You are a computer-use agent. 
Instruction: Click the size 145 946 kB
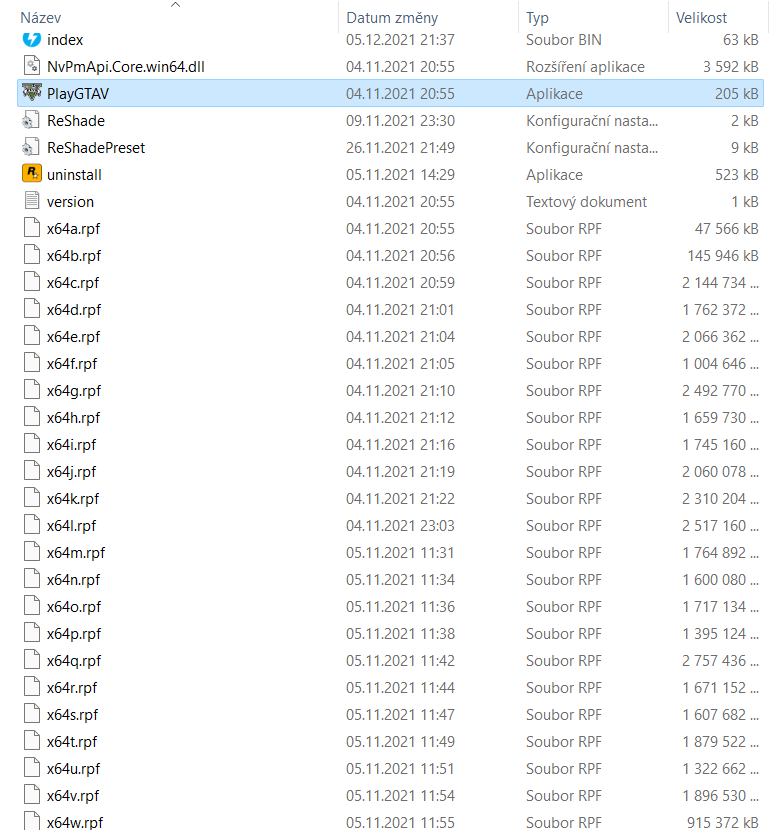[x=723, y=256]
